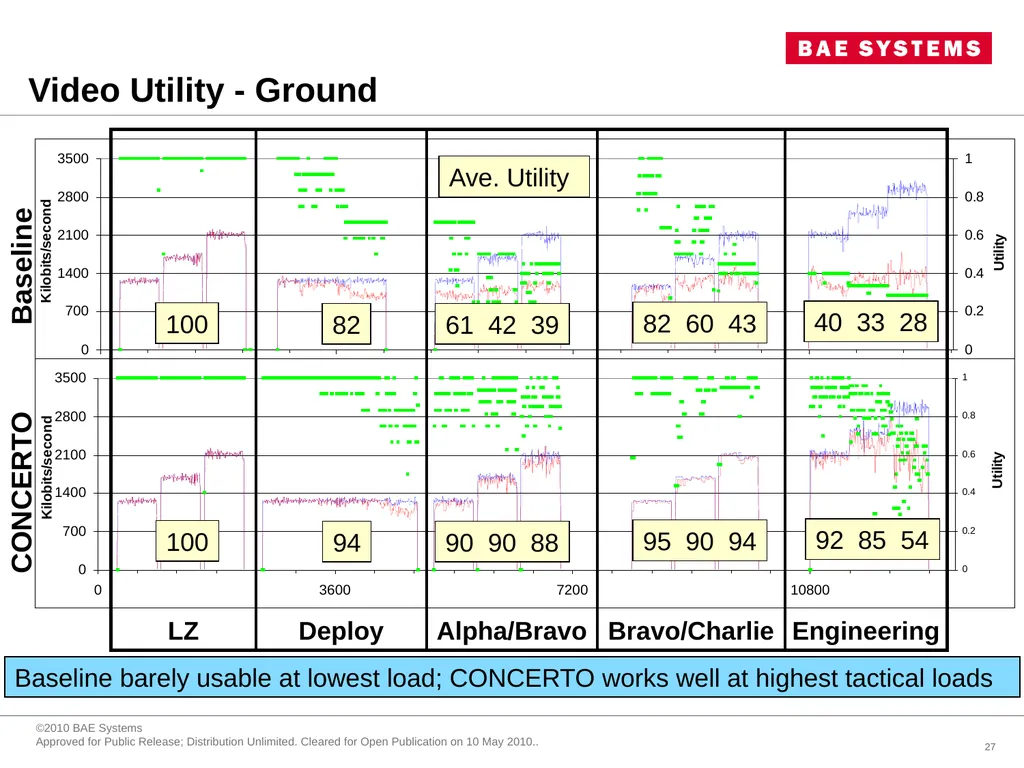
Task: Click the 2100 label on CONCERTO y-axis
Action: (70, 455)
